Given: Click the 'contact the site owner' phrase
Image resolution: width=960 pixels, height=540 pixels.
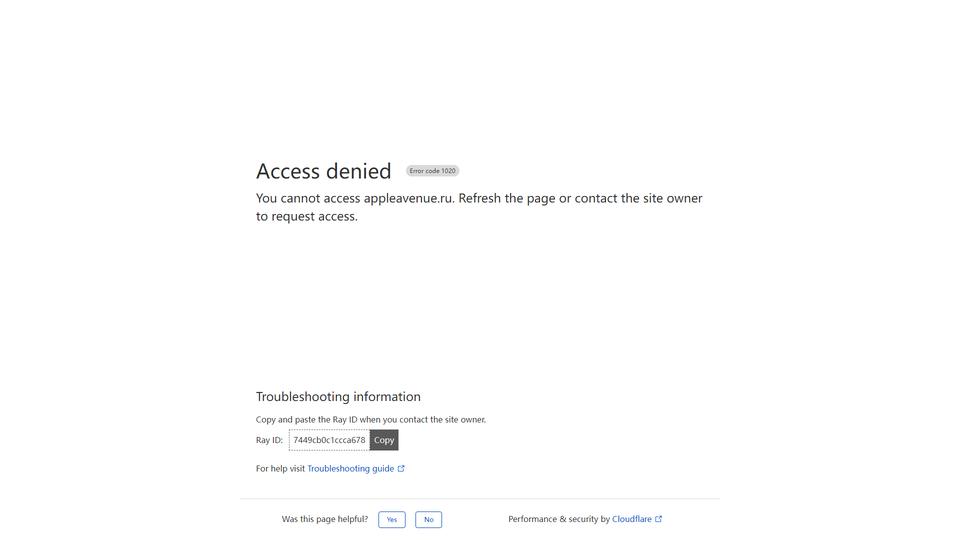Looking at the screenshot, I should click(639, 198).
